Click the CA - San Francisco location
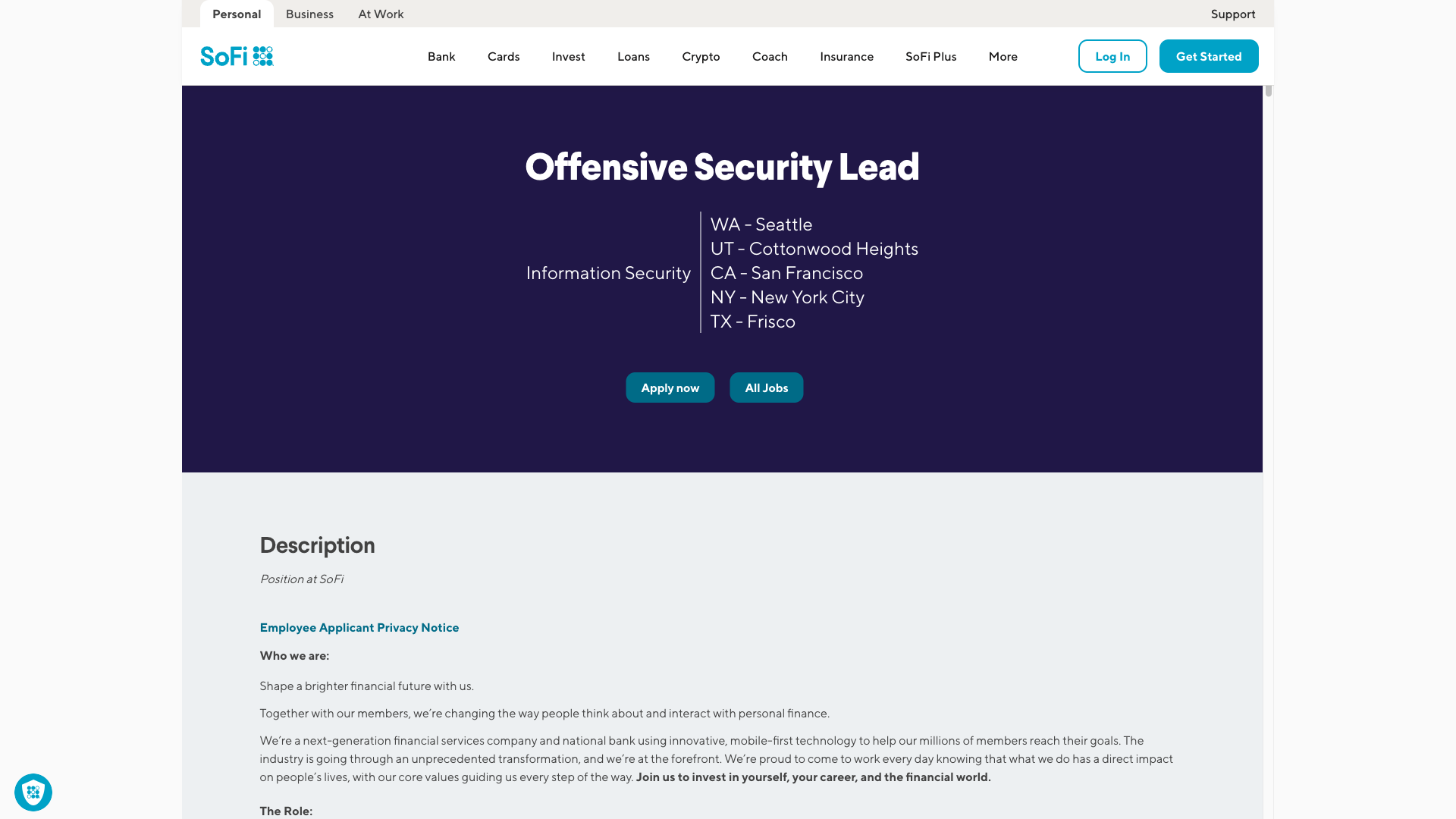 tap(786, 273)
